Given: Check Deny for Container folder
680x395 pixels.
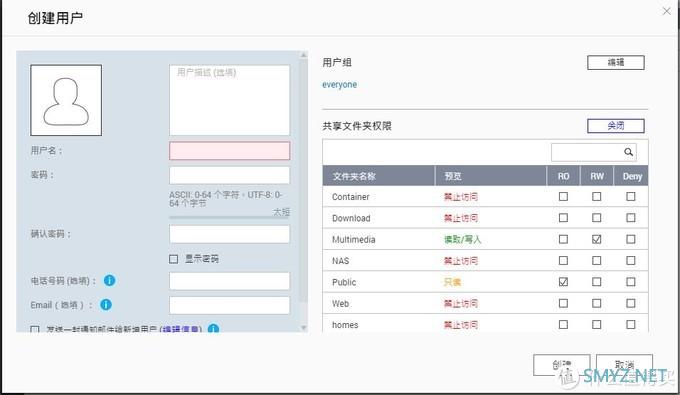Looking at the screenshot, I should [631, 196].
